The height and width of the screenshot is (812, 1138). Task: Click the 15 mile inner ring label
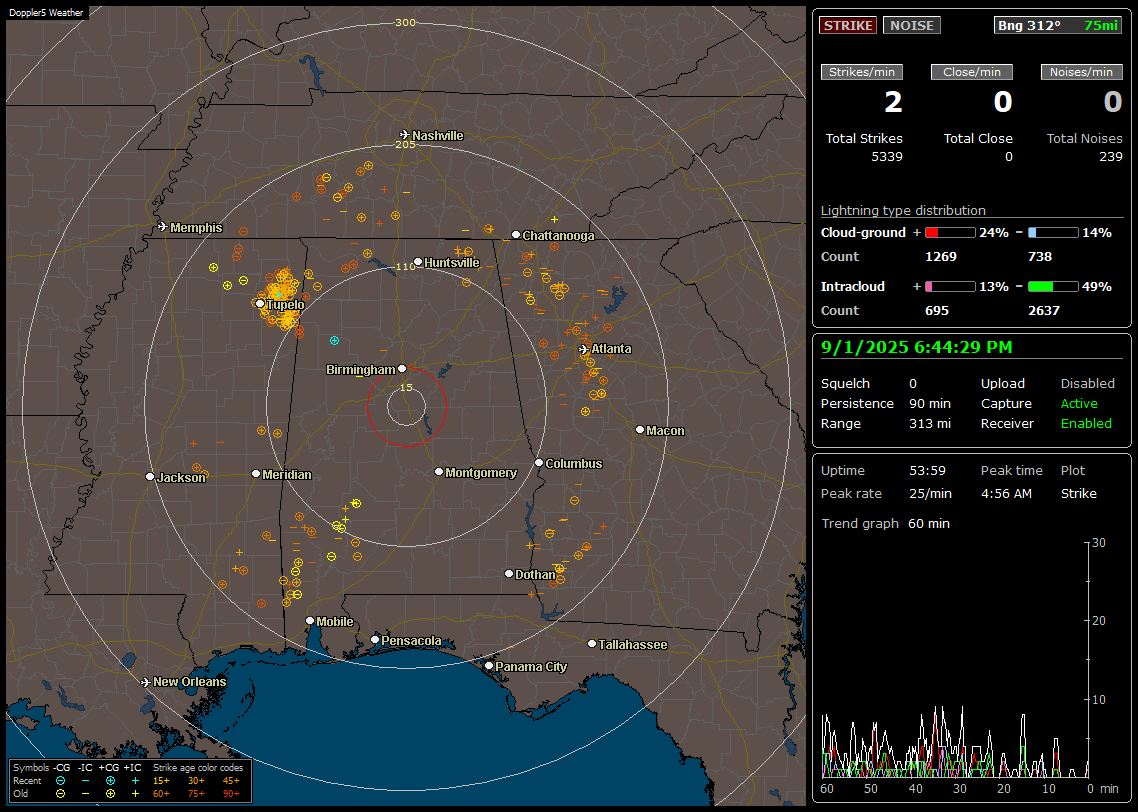pos(406,387)
